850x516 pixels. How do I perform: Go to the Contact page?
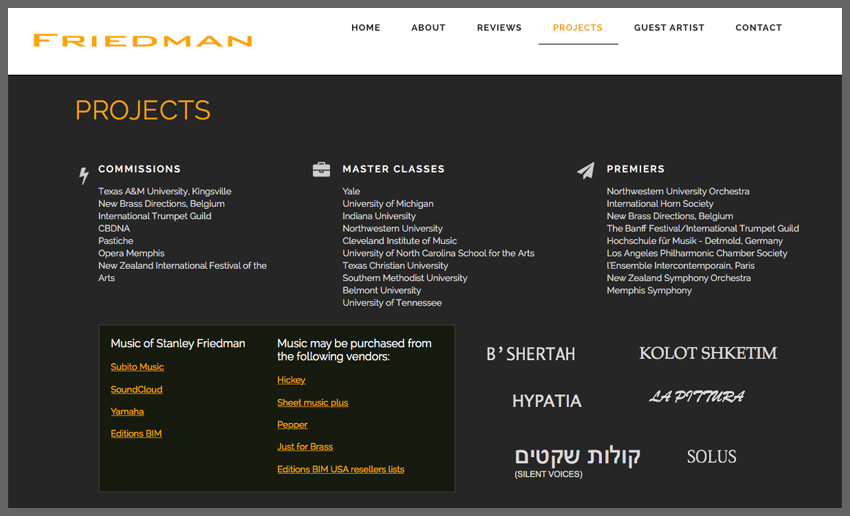pyautogui.click(x=758, y=28)
